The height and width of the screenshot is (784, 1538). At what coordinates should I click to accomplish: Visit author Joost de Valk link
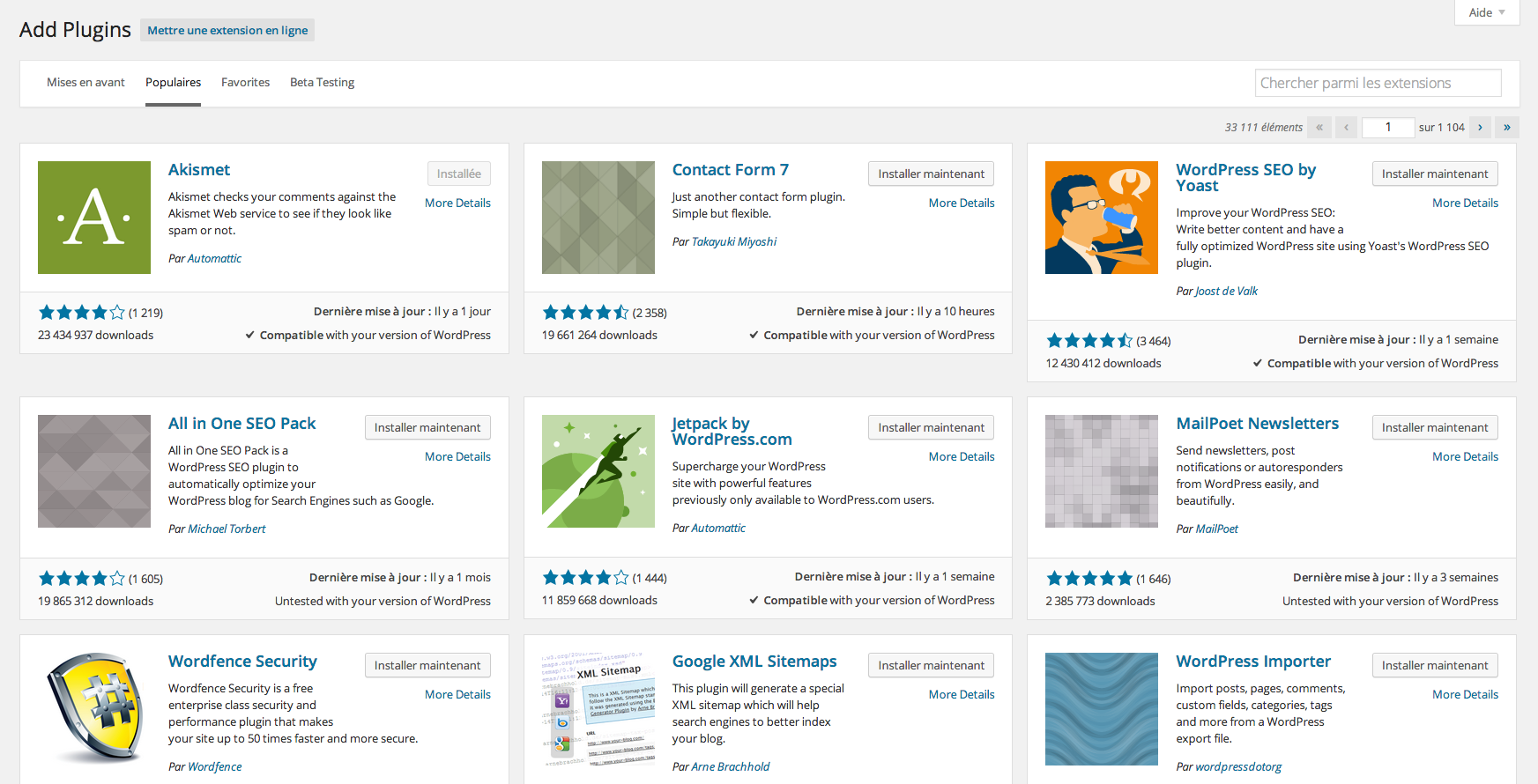1226,291
